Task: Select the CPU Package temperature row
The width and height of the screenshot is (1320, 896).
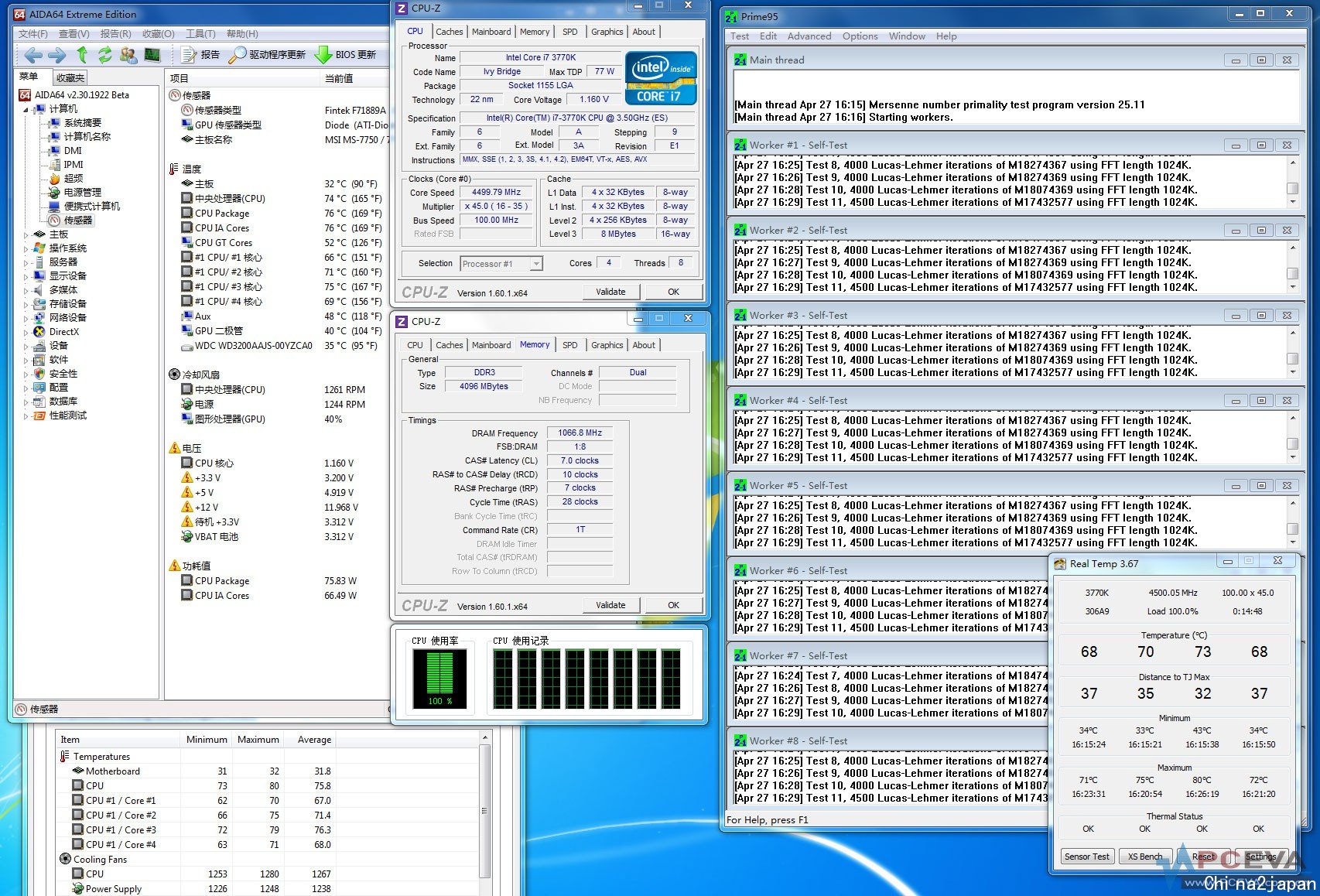Action: [282, 213]
